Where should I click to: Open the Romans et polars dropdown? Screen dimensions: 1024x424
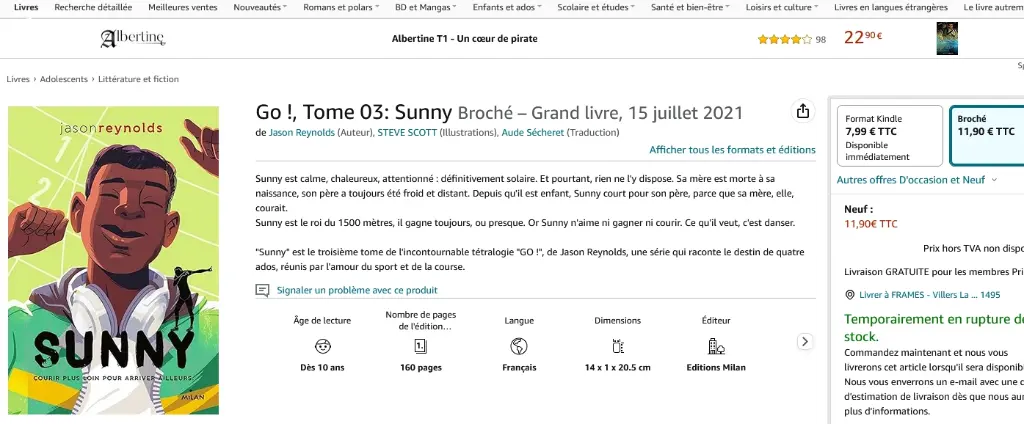[x=341, y=7]
